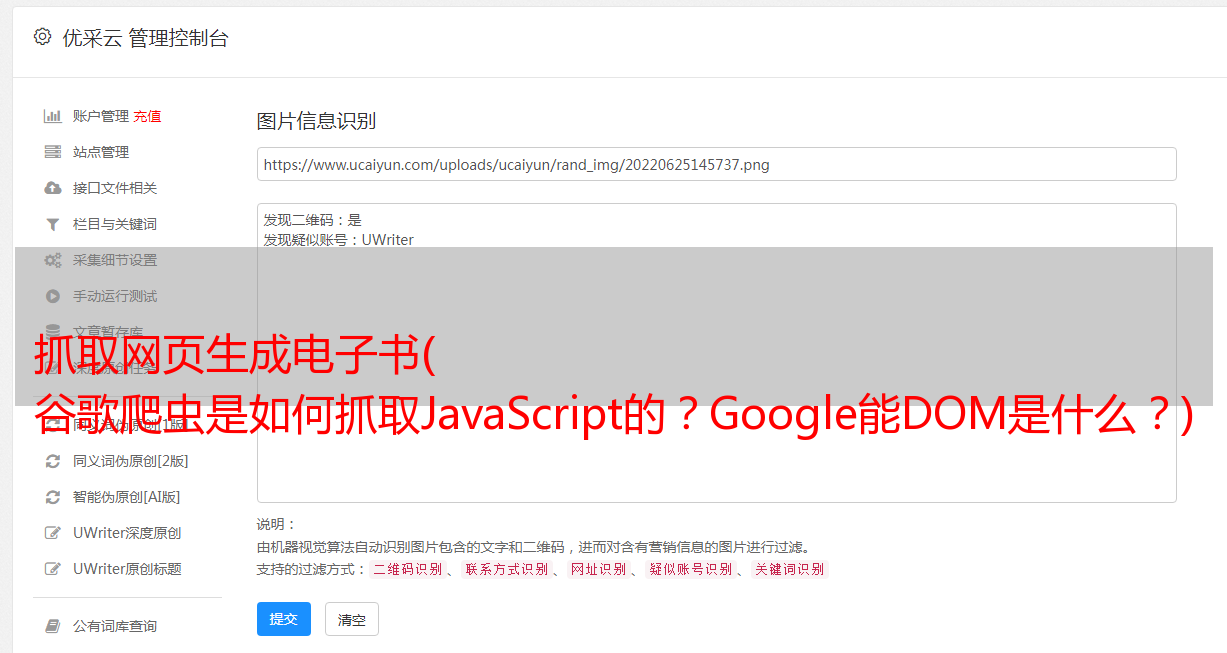Open UWriter深度原创 in the sidebar
This screenshot has width=1227, height=653.
click(x=127, y=533)
